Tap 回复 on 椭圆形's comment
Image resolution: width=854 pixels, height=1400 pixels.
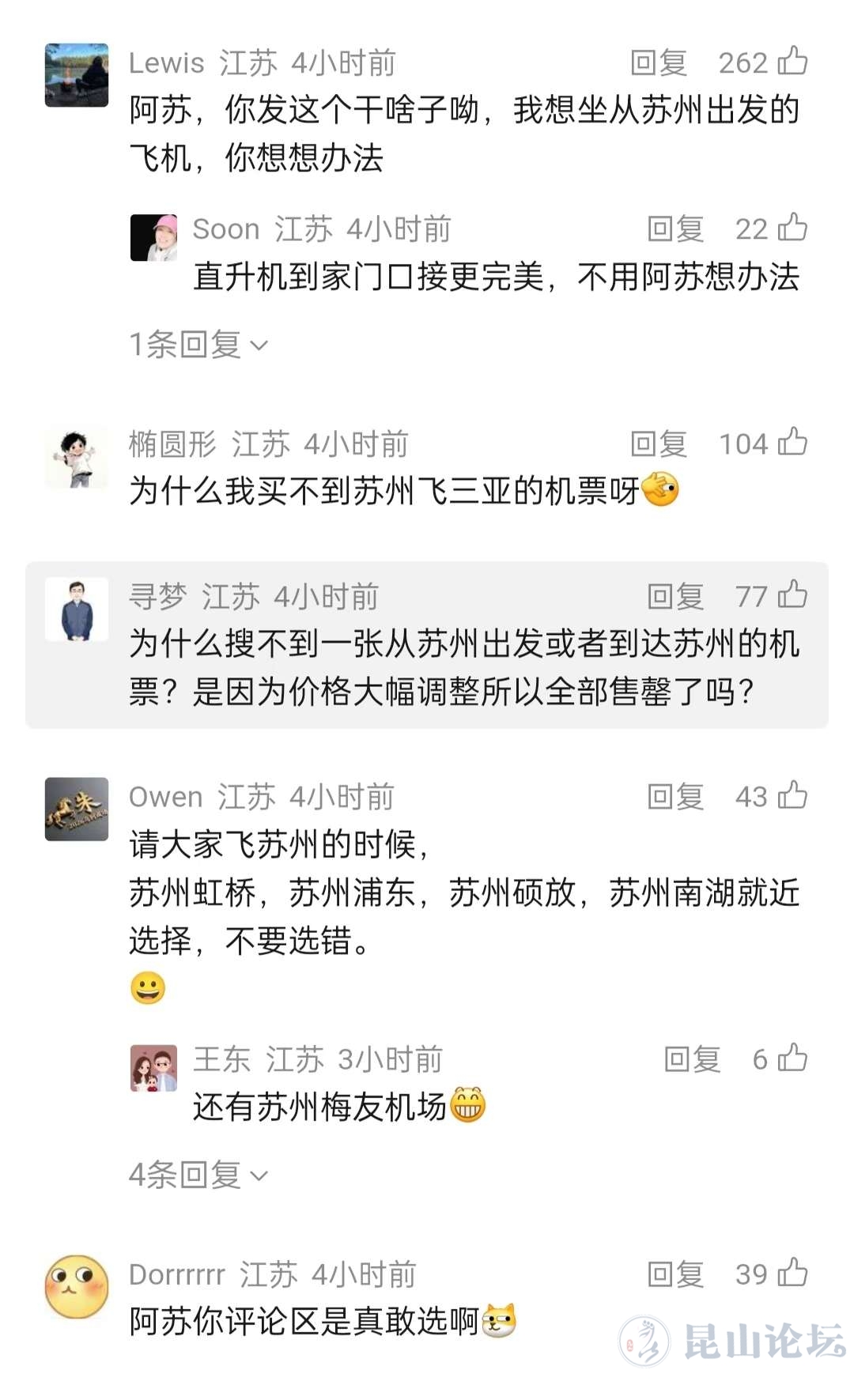click(659, 443)
